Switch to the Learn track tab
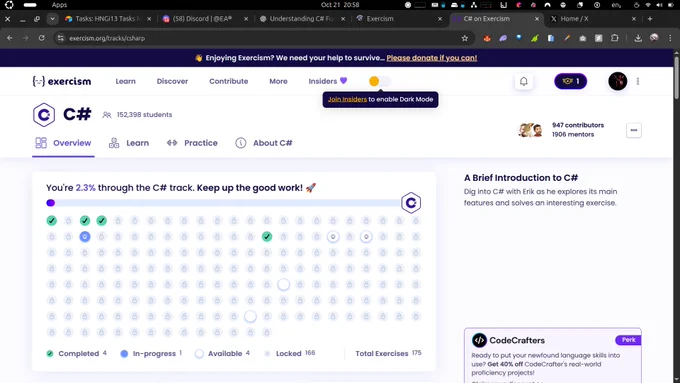Screen dimensions: 680x383 [x=129, y=143]
